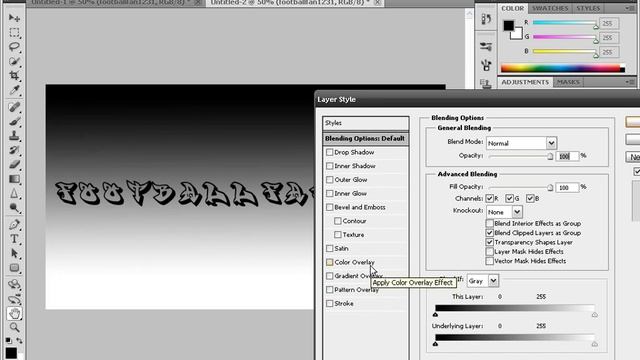Select the Rectangle shape tool

pyautogui.click(x=14, y=268)
